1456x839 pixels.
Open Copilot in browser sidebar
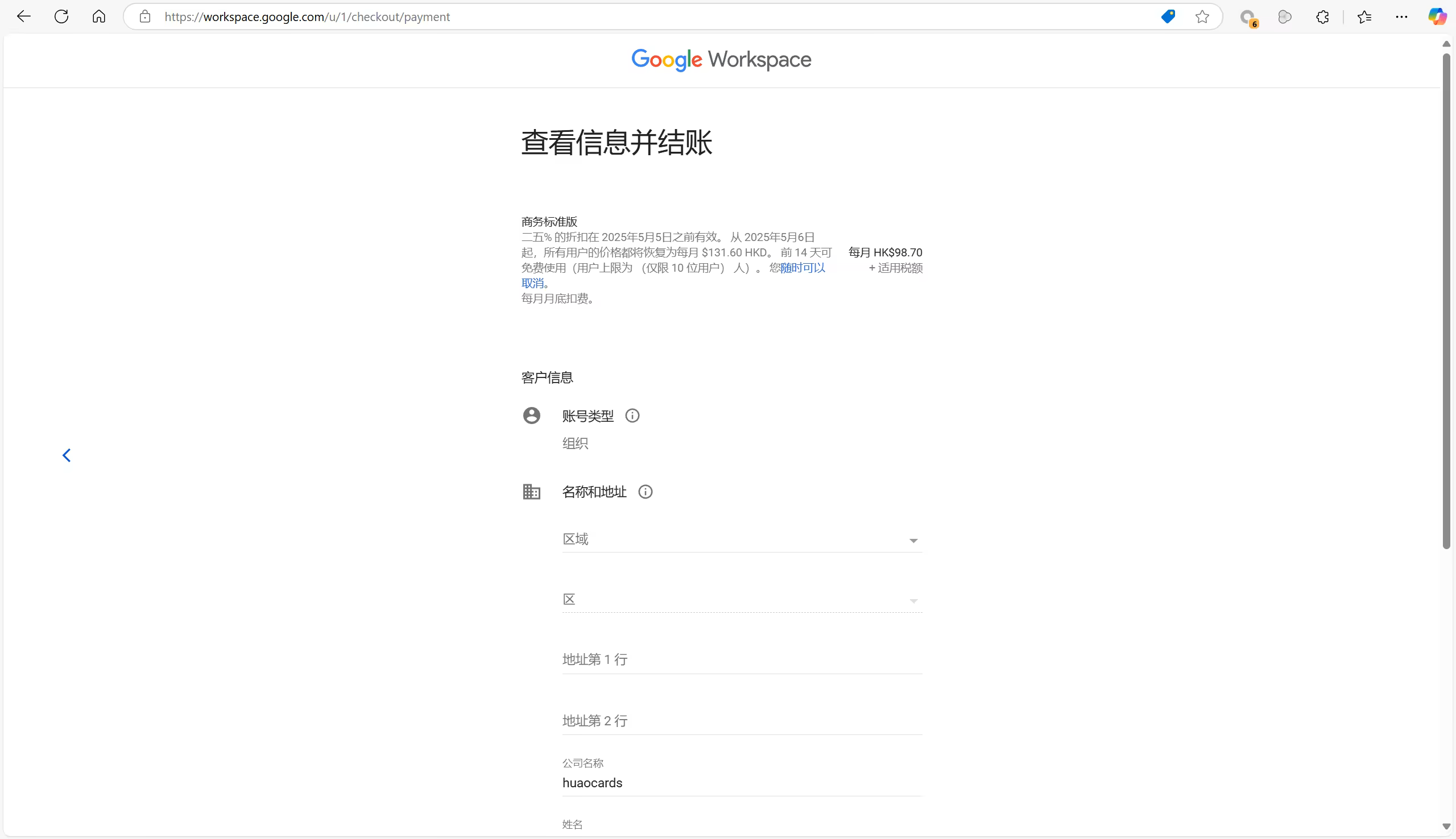[1437, 16]
